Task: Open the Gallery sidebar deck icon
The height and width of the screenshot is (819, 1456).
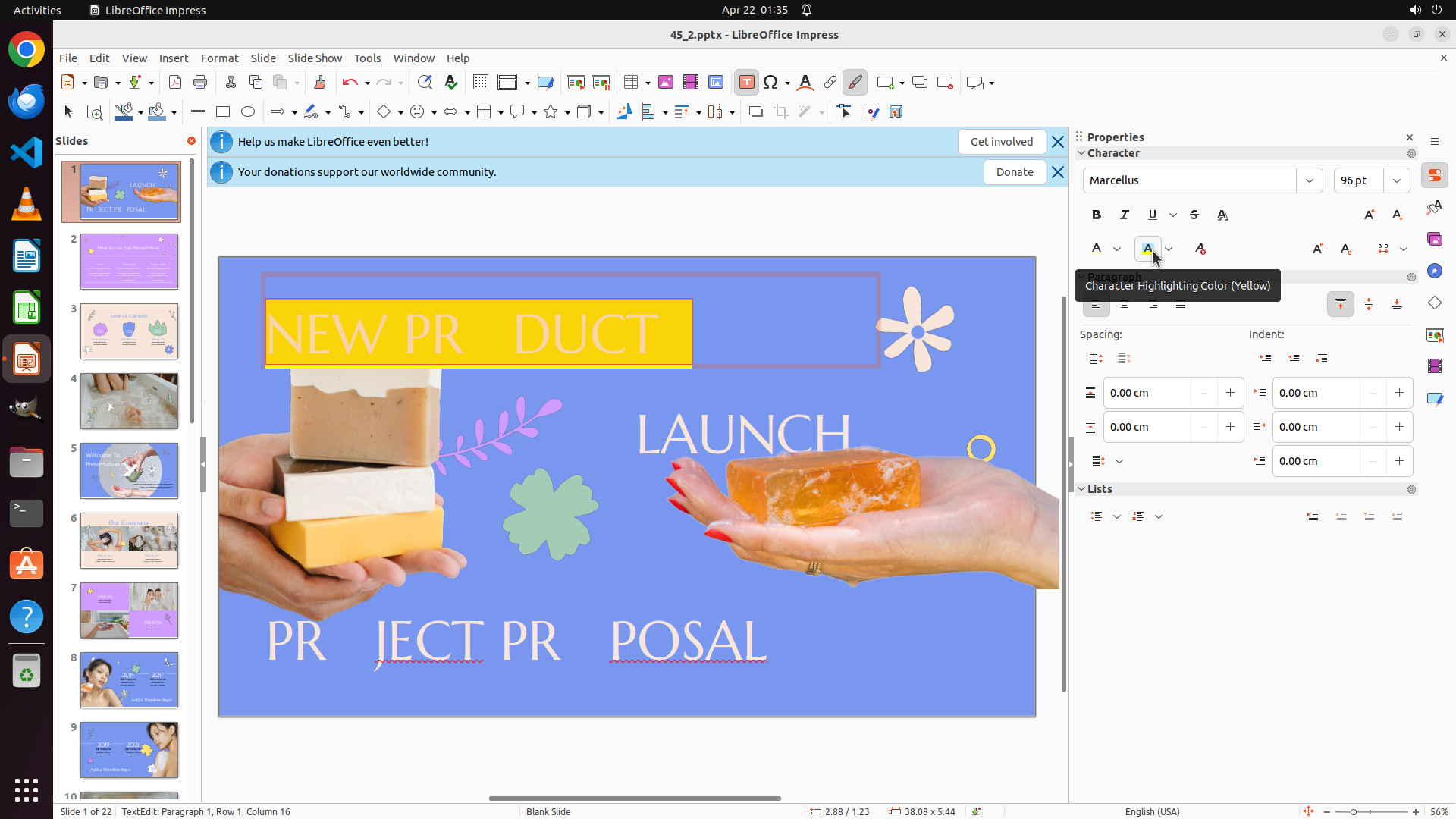Action: click(1434, 240)
